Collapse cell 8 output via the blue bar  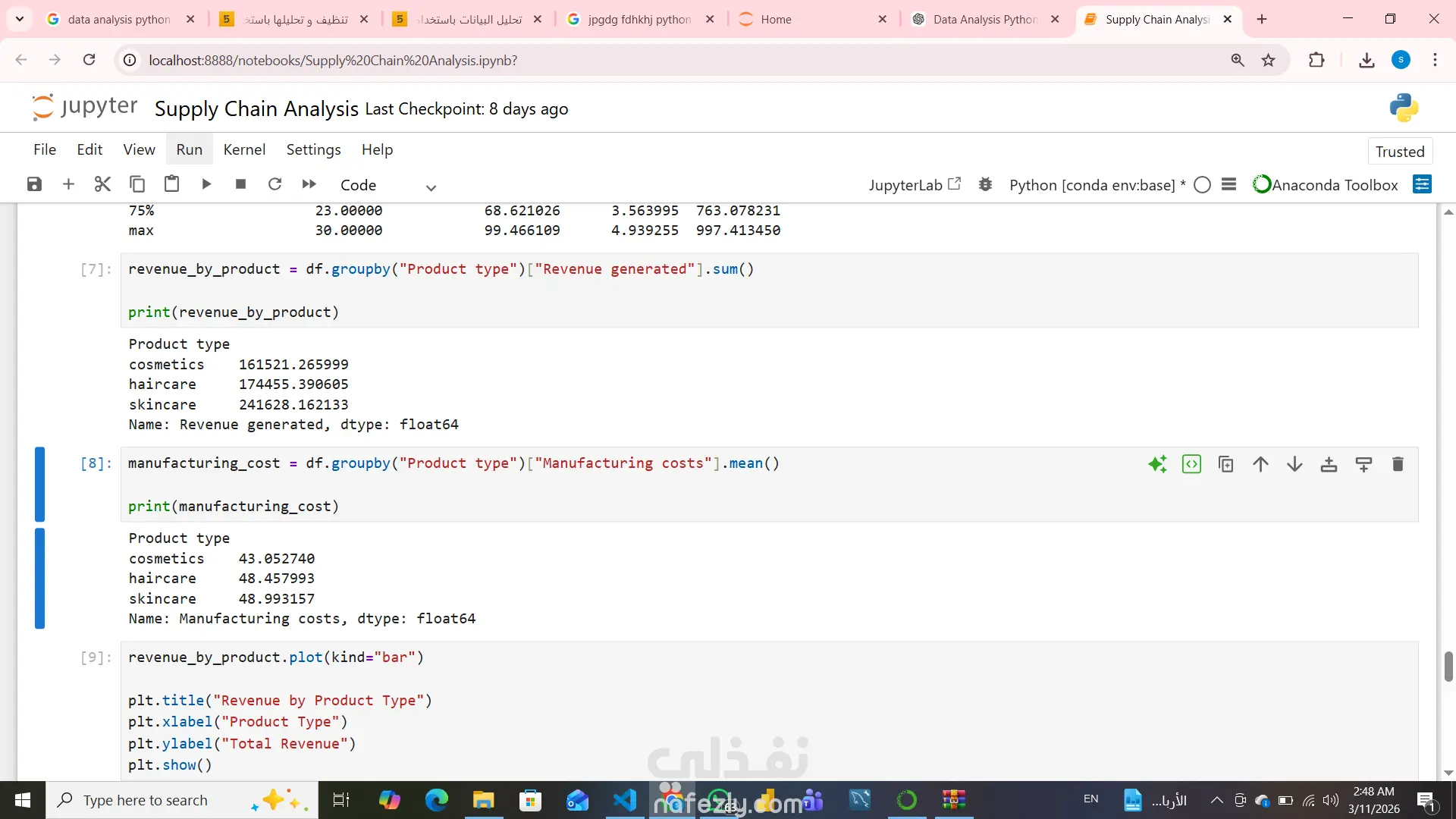39,579
